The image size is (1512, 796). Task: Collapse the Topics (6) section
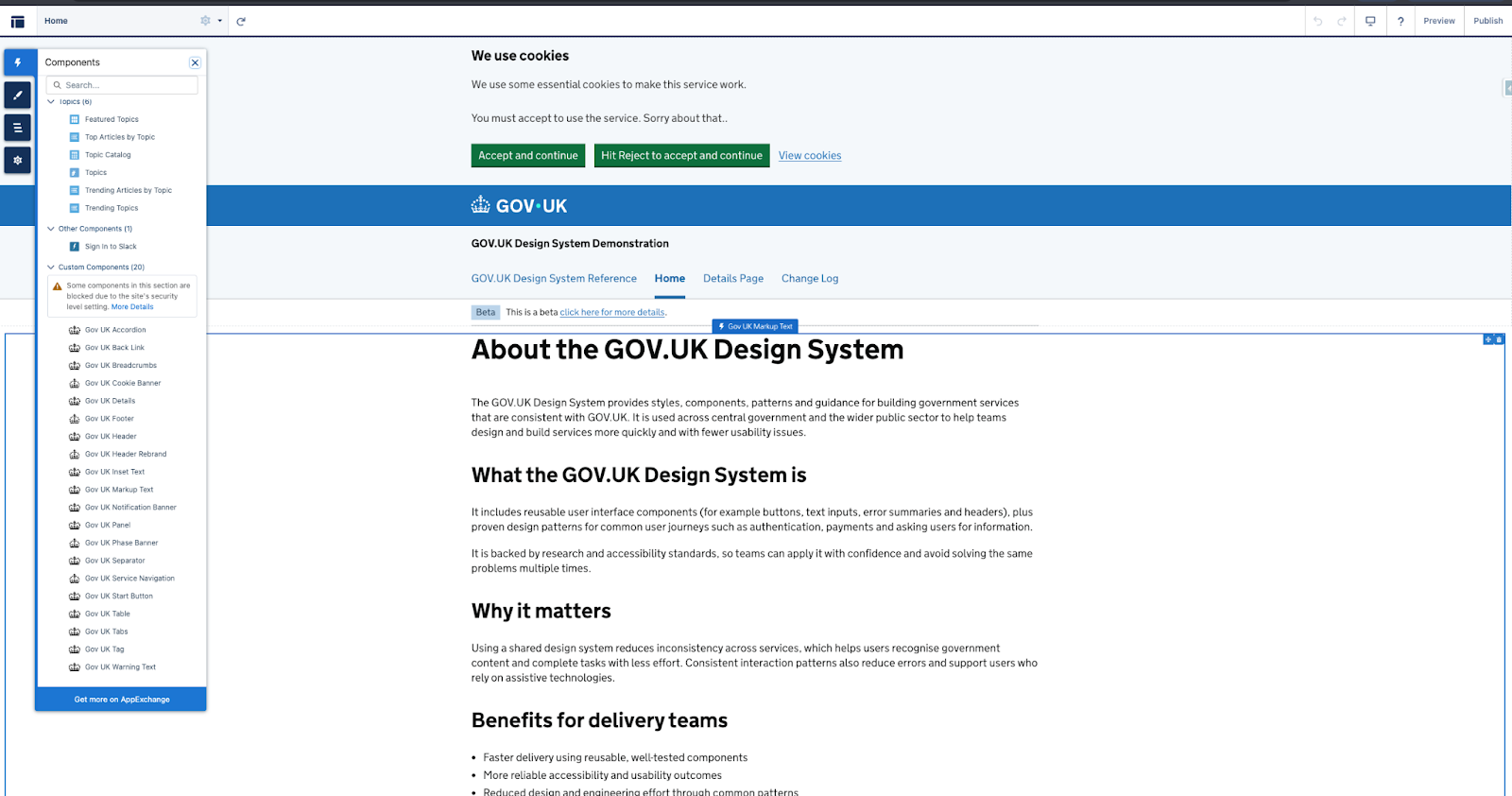[x=51, y=101]
